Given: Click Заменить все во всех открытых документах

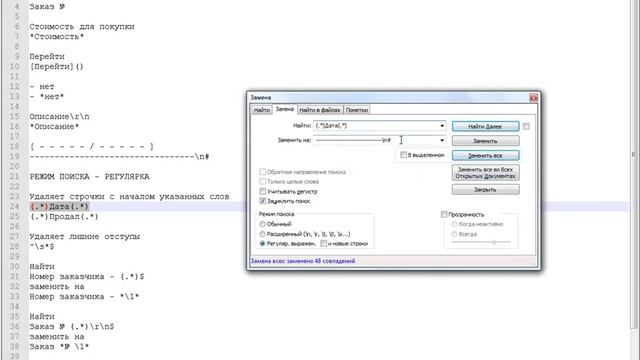Looking at the screenshot, I should click(x=485, y=173).
